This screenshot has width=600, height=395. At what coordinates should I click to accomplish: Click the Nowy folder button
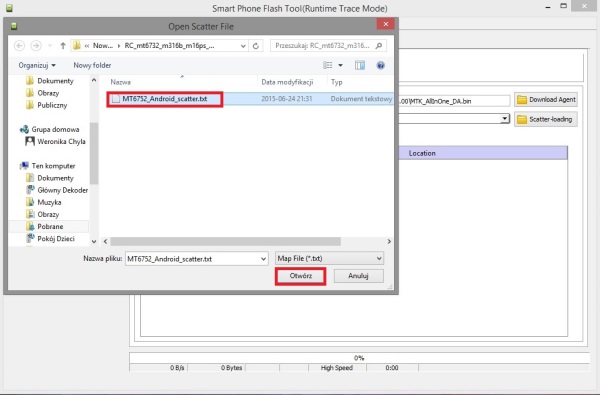[92, 65]
